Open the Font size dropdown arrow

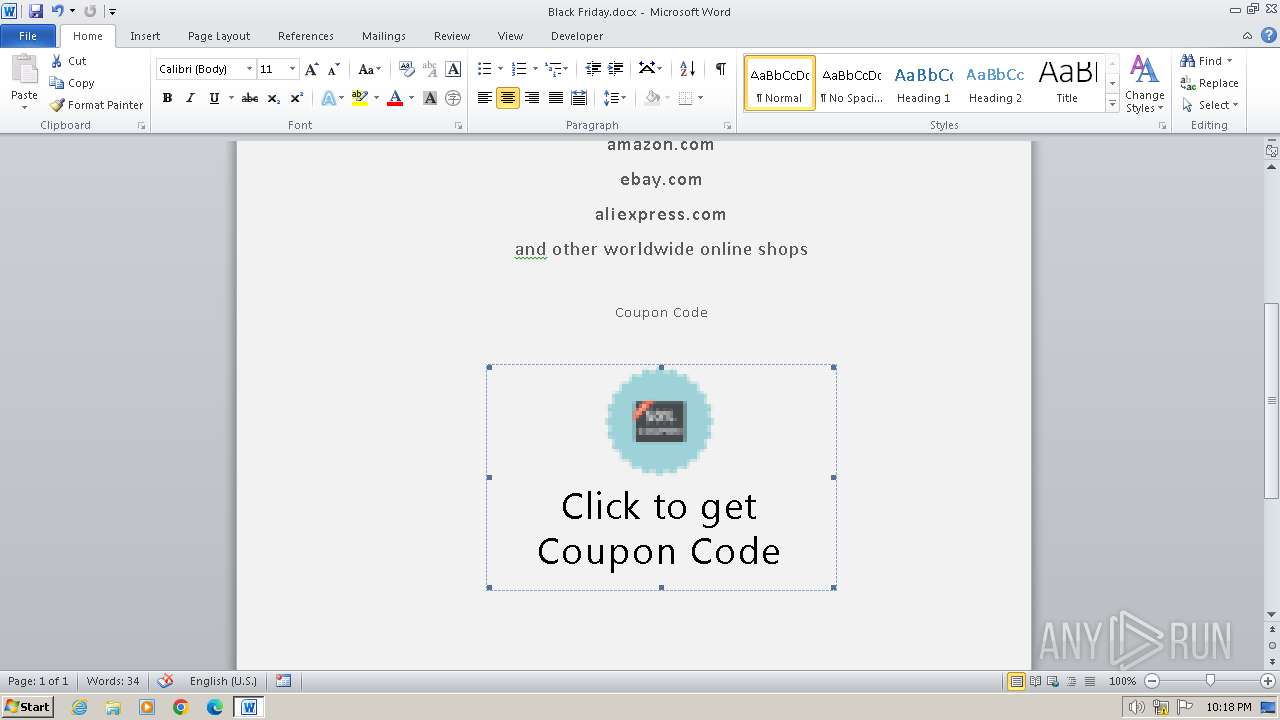click(292, 69)
